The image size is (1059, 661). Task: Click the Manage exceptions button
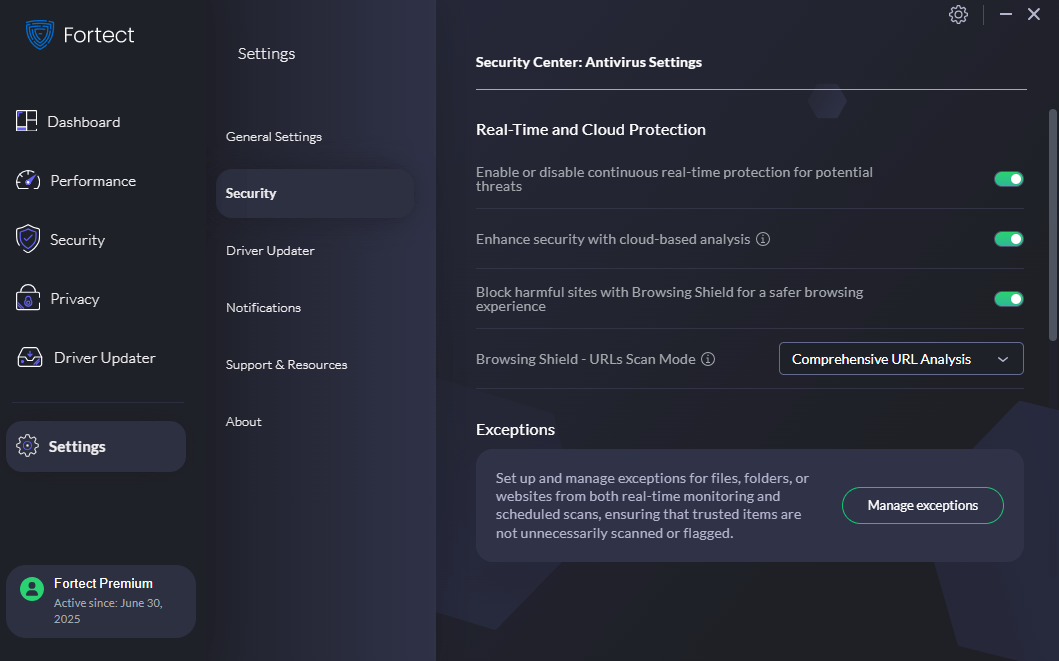point(922,505)
